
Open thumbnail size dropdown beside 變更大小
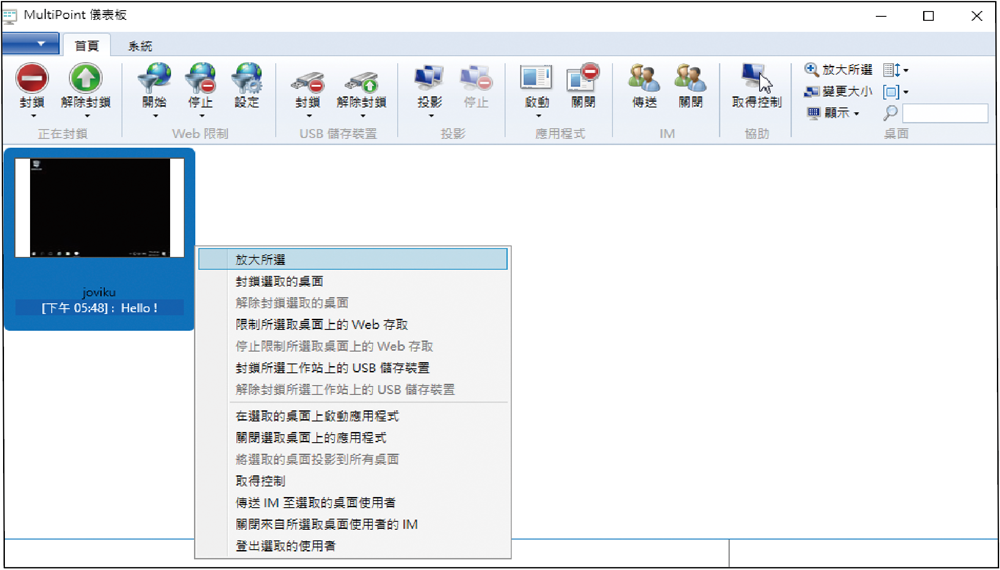895,91
